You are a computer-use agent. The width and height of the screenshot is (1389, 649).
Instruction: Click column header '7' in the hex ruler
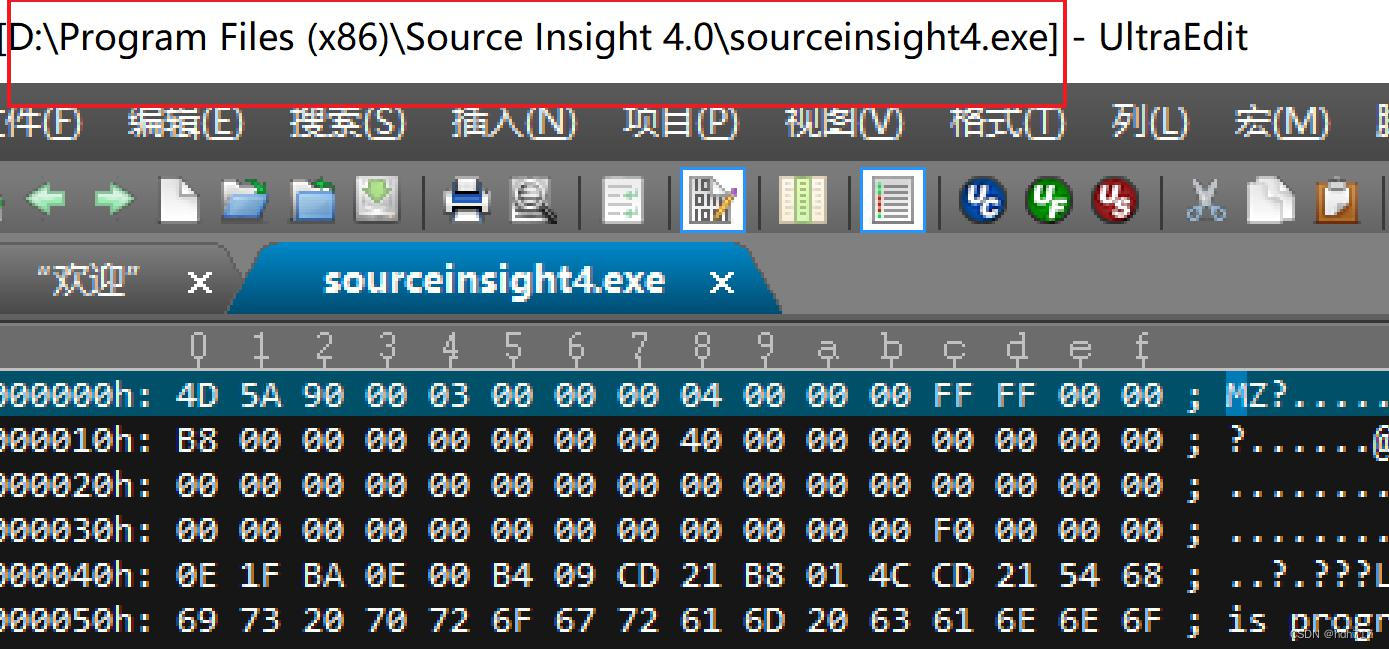(x=638, y=348)
